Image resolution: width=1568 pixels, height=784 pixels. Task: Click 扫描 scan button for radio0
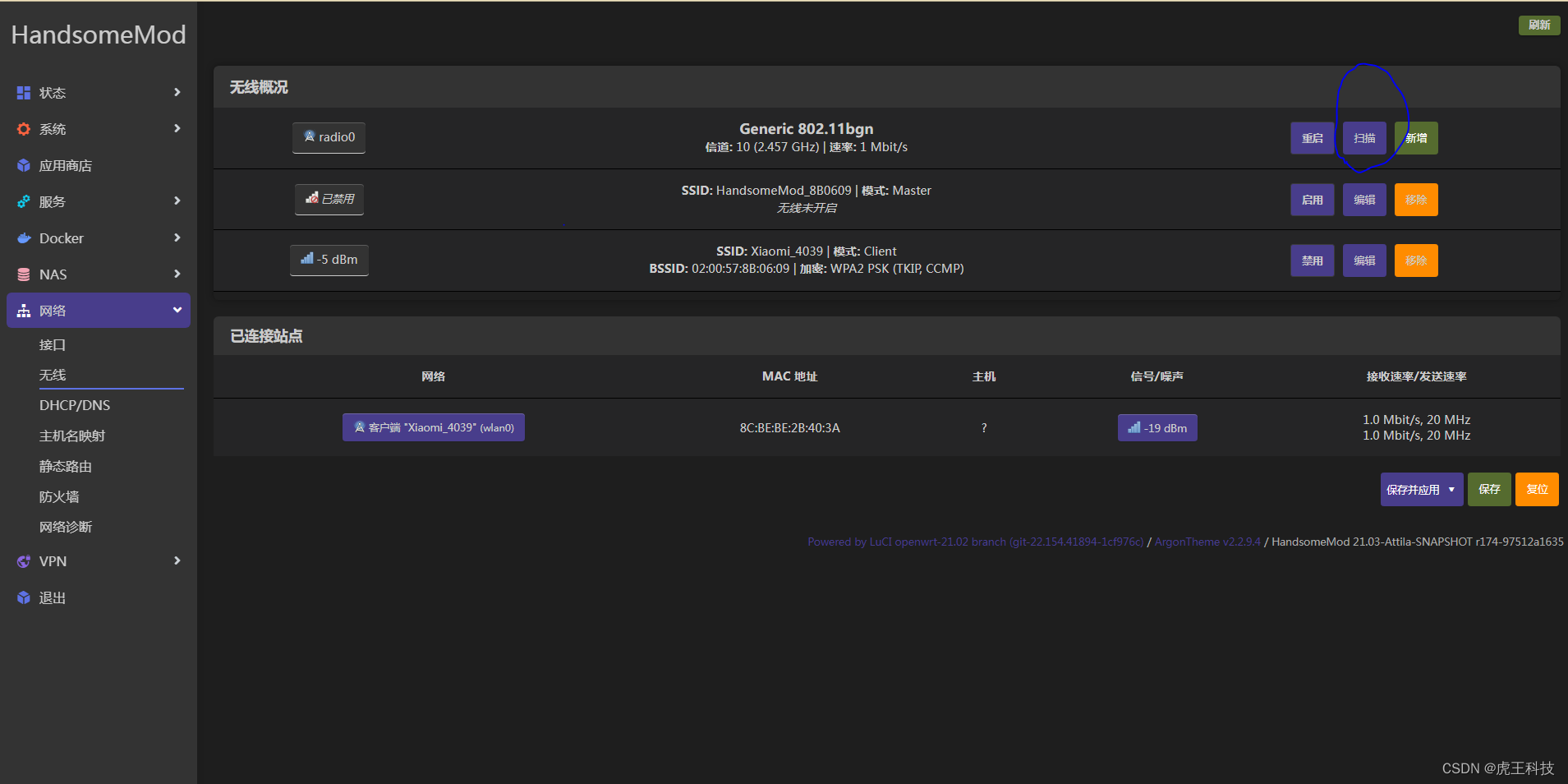pyautogui.click(x=1364, y=138)
